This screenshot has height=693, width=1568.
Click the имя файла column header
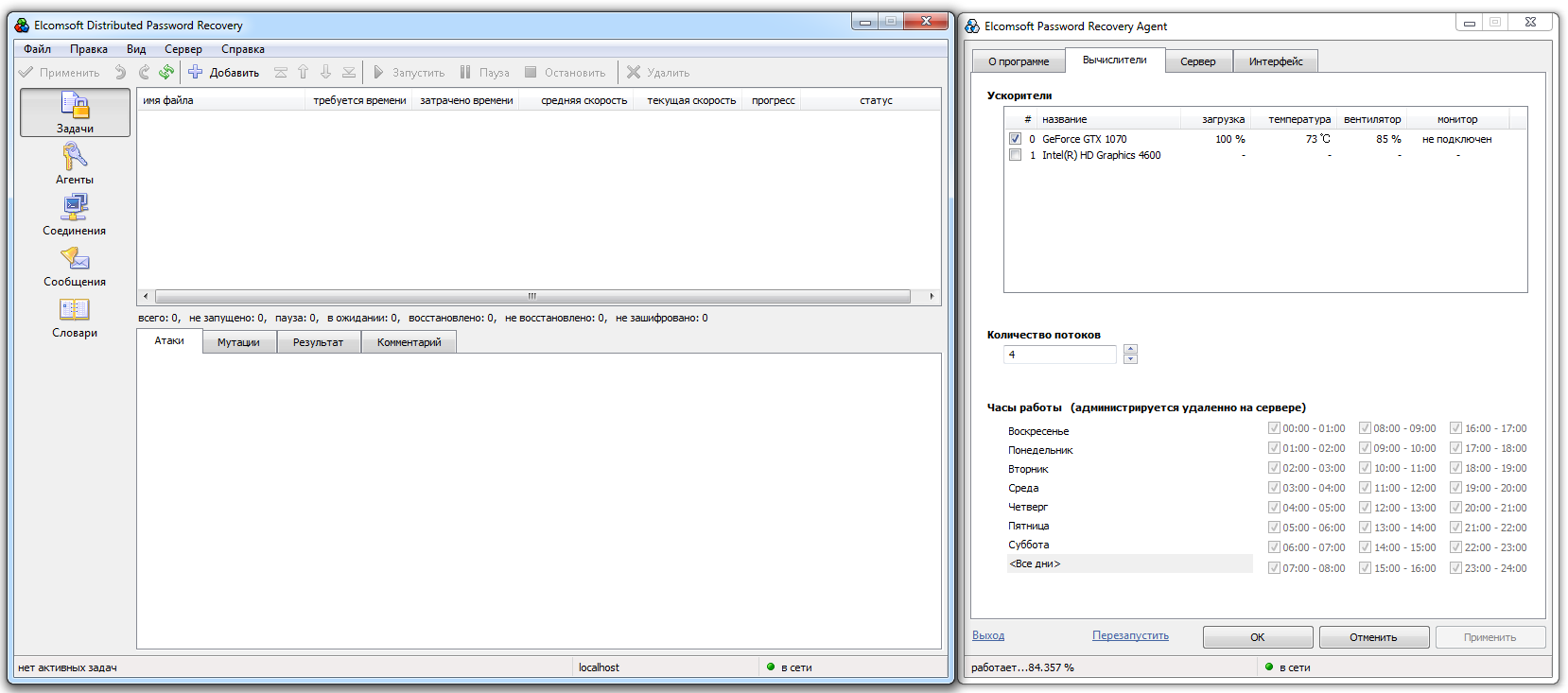tap(220, 100)
